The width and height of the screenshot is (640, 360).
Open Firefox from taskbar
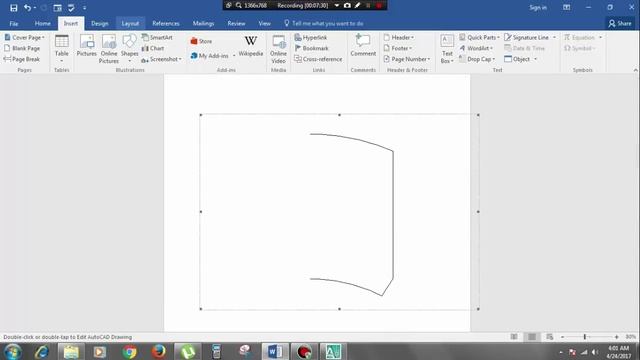tap(158, 351)
